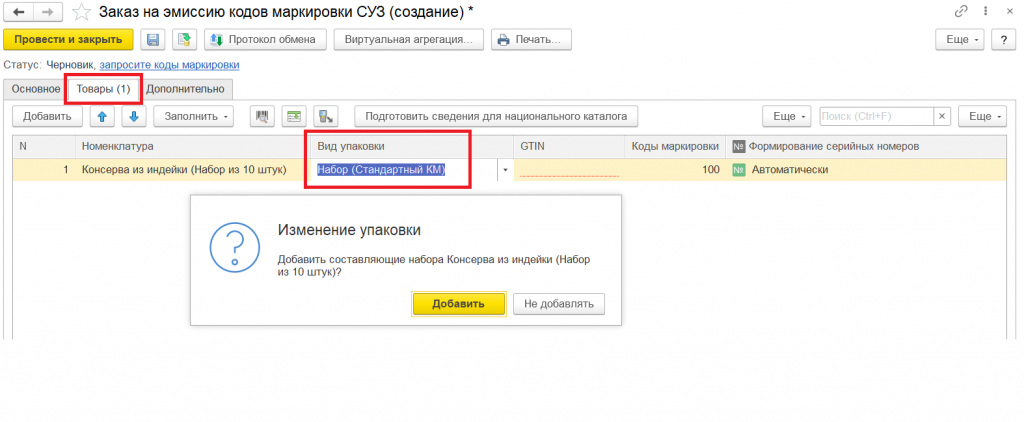Move row up with blue up arrow
This screenshot has height=422, width=1024.
(x=102, y=116)
